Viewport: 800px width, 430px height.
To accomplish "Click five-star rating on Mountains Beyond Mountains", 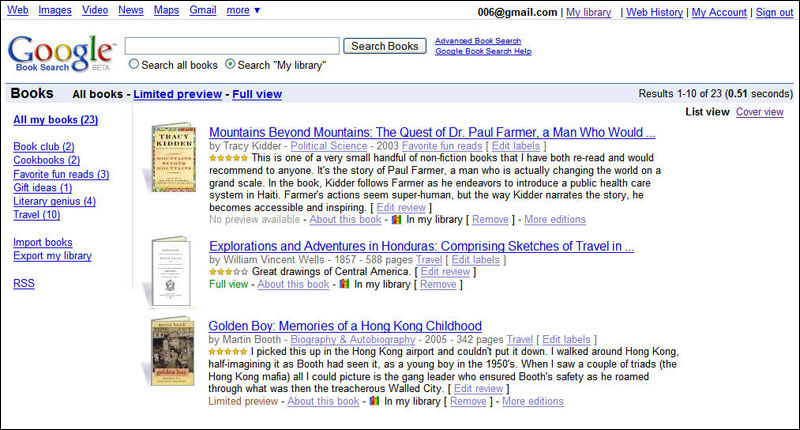I will point(229,158).
